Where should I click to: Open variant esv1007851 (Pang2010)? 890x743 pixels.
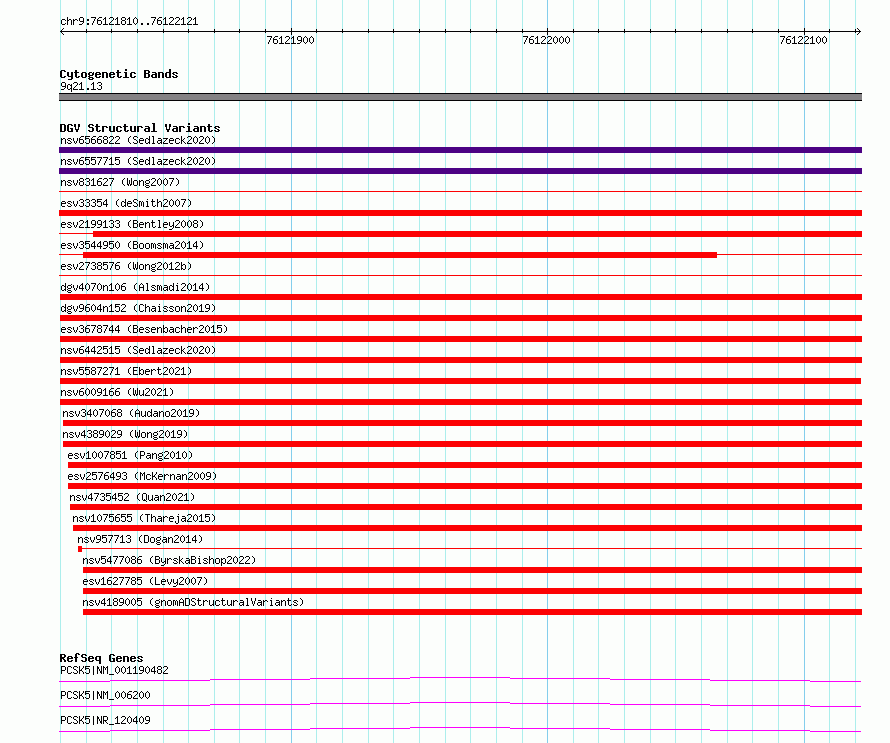130,455
